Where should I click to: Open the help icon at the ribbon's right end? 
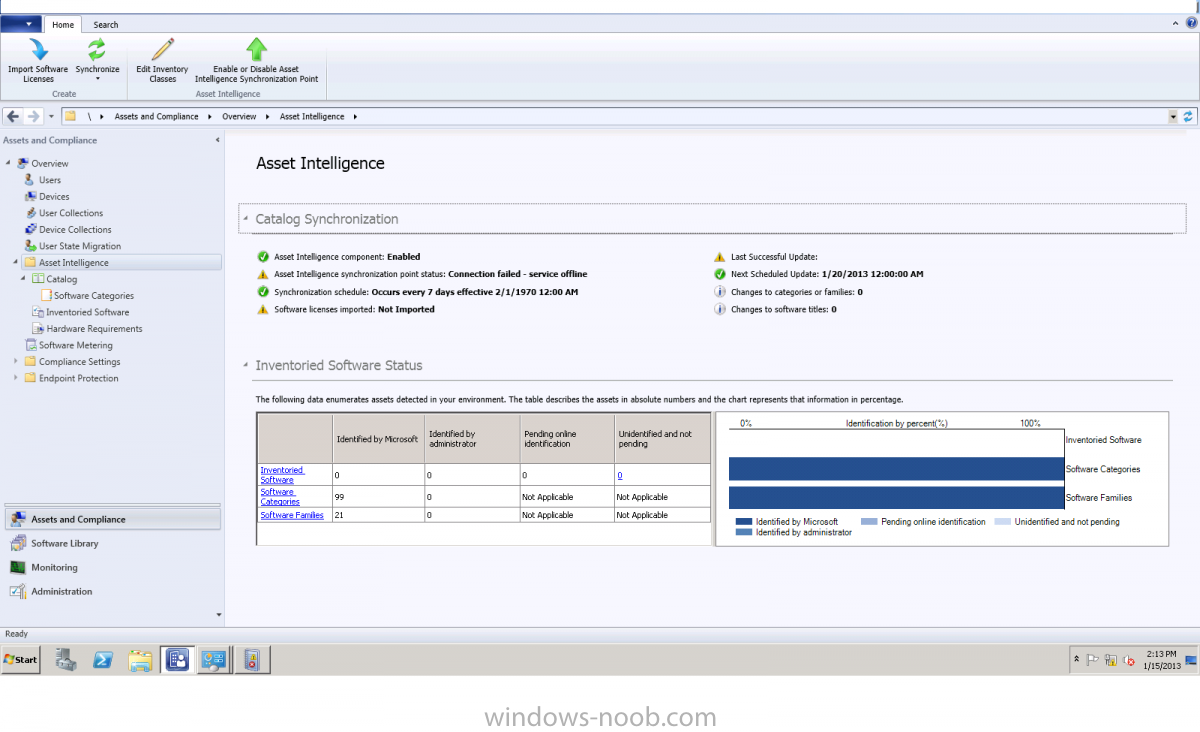pos(1189,24)
